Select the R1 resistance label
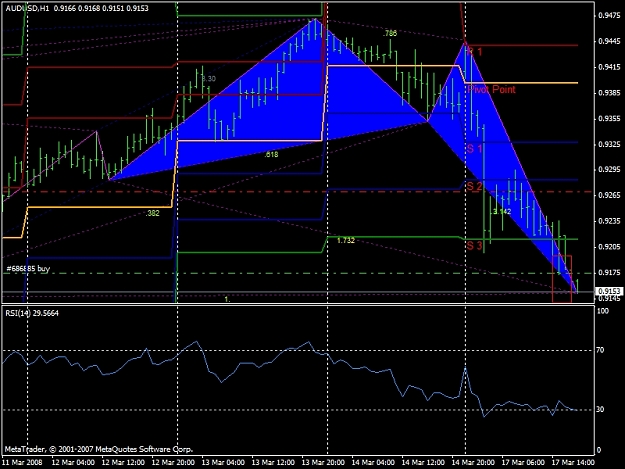625x469 pixels. [x=475, y=51]
